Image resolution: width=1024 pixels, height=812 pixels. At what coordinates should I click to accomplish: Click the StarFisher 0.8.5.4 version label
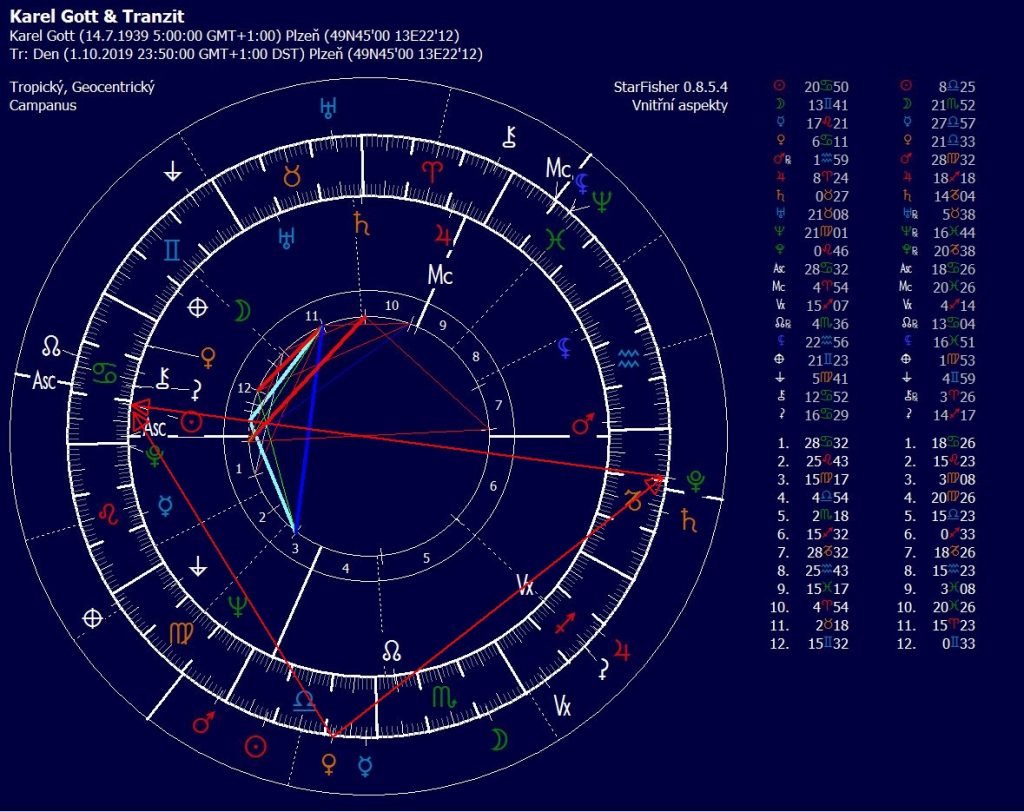point(670,87)
